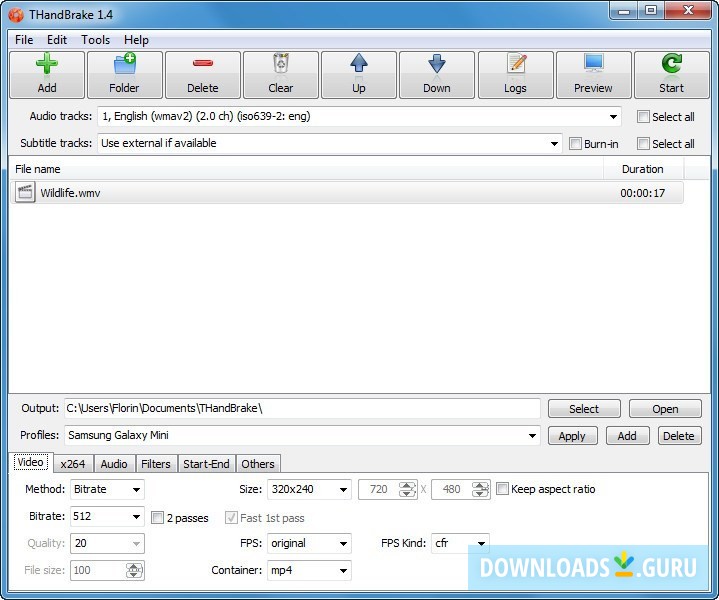Click the red Delete toolbar icon
Screen dimensions: 719x600
(x=203, y=63)
